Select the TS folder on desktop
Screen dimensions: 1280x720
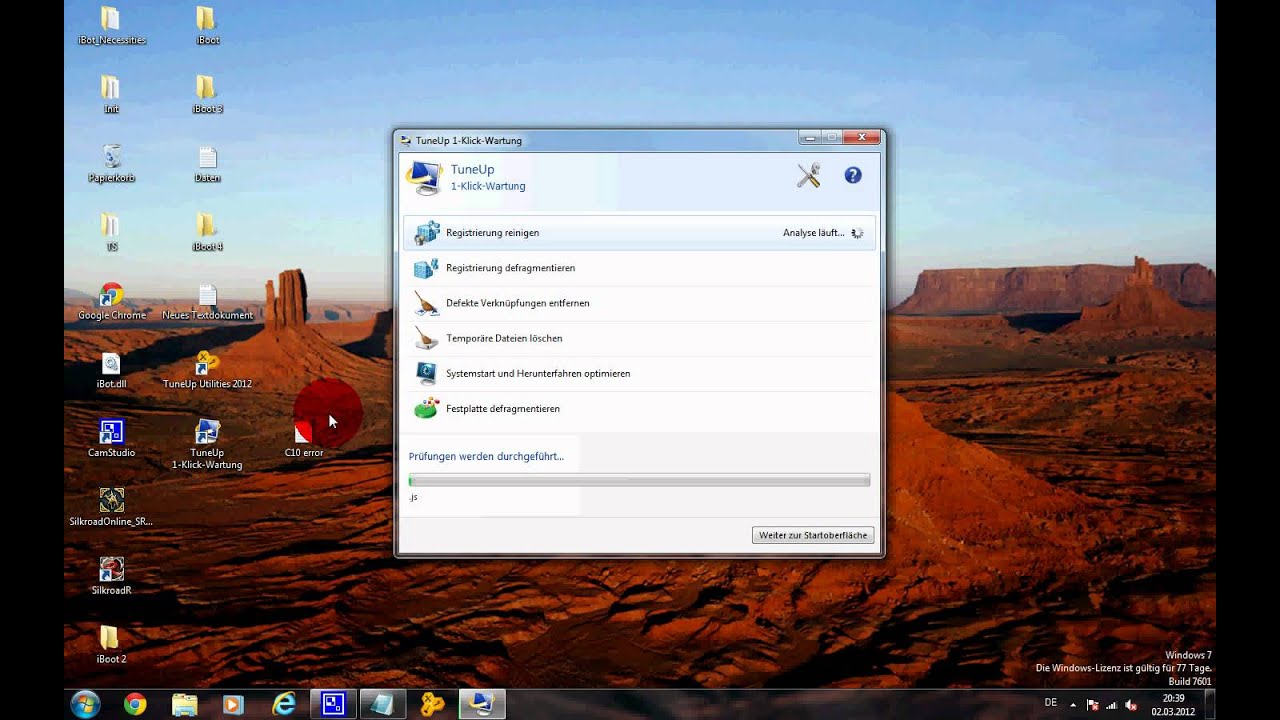click(x=111, y=232)
